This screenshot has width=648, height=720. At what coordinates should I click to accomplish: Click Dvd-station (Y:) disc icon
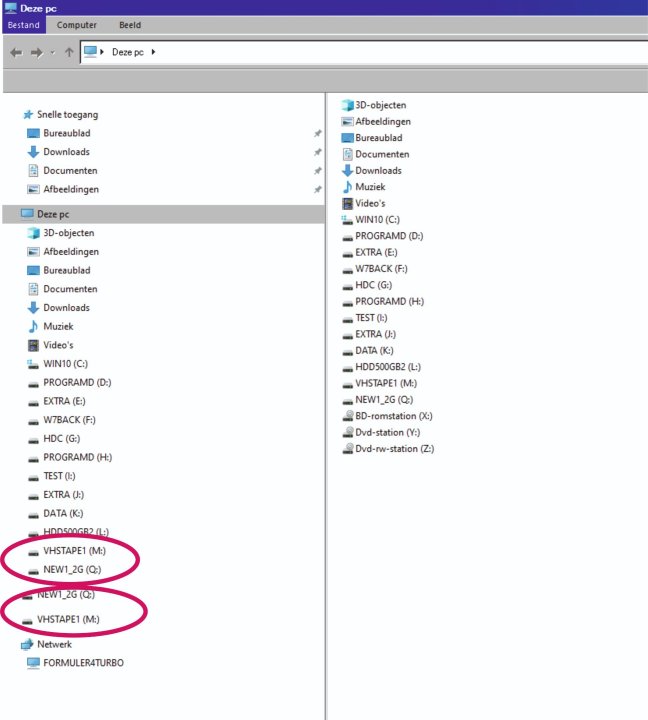tap(348, 433)
